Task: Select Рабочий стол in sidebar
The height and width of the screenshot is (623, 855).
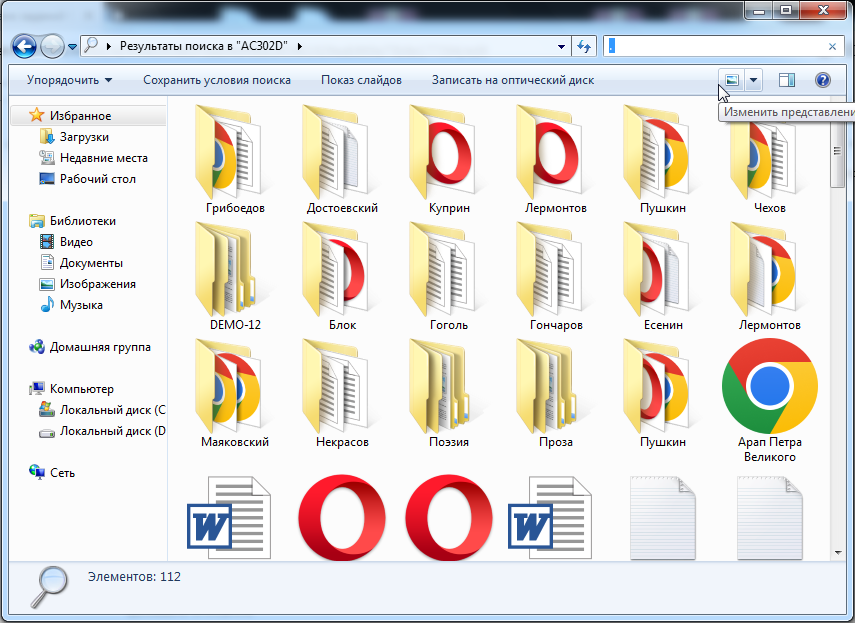Action: pyautogui.click(x=98, y=179)
